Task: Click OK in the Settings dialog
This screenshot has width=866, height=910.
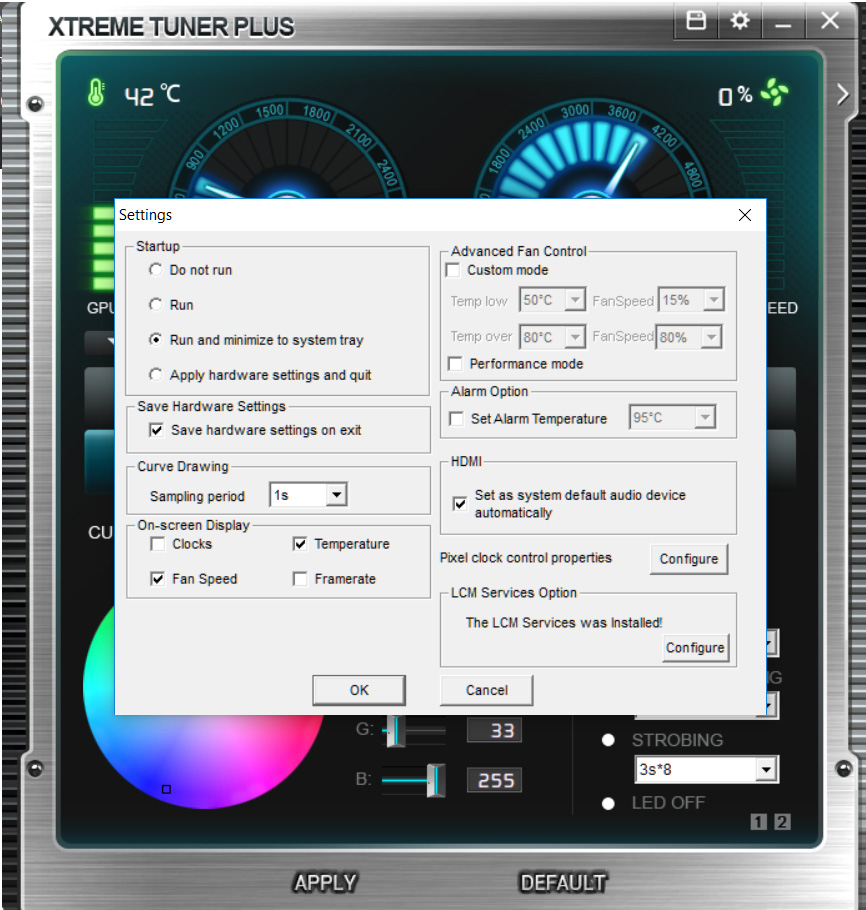Action: [x=359, y=690]
